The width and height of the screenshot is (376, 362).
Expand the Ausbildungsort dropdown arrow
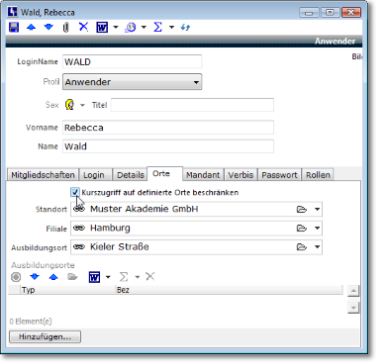tap(317, 247)
